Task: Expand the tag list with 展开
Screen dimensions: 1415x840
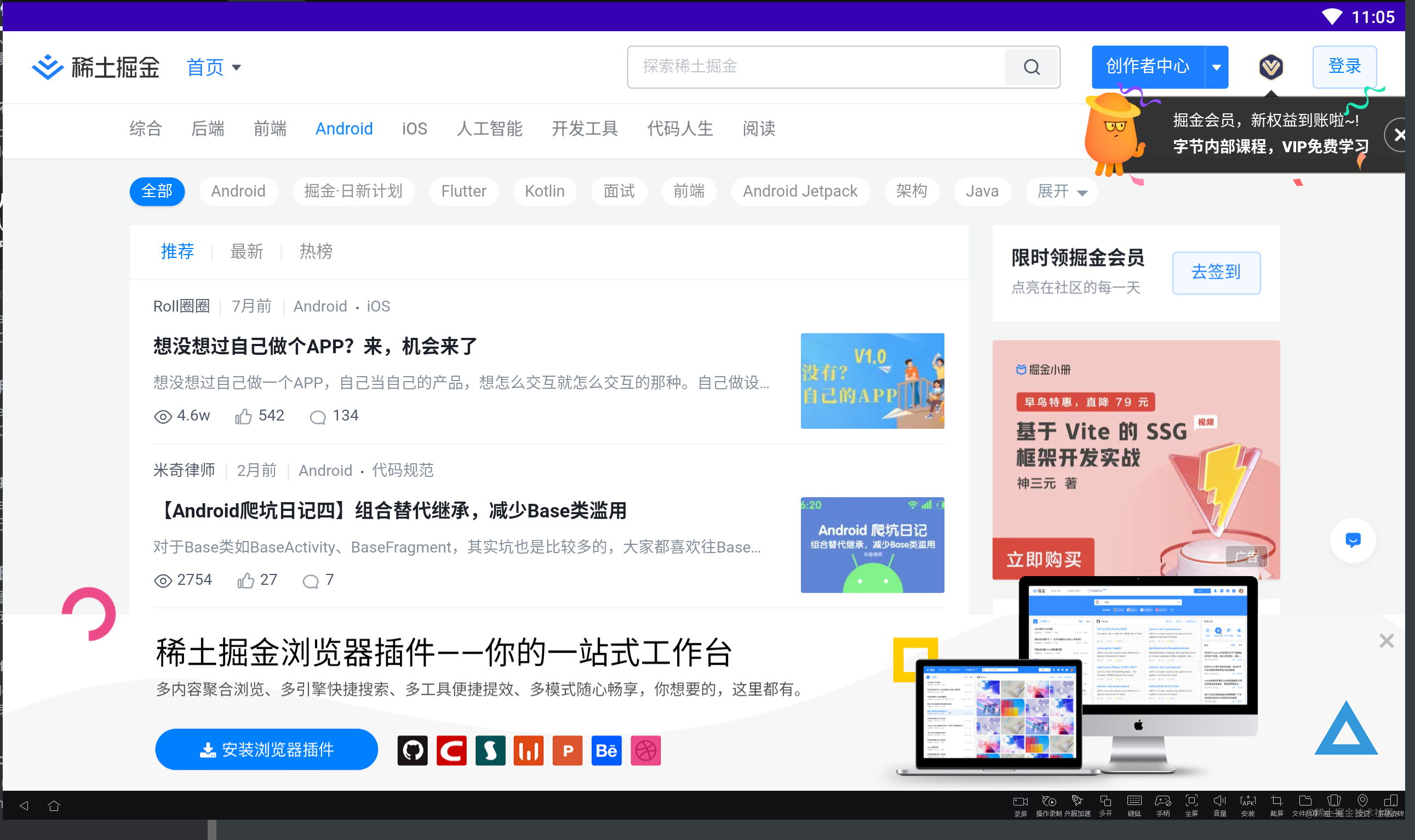Action: click(1061, 191)
